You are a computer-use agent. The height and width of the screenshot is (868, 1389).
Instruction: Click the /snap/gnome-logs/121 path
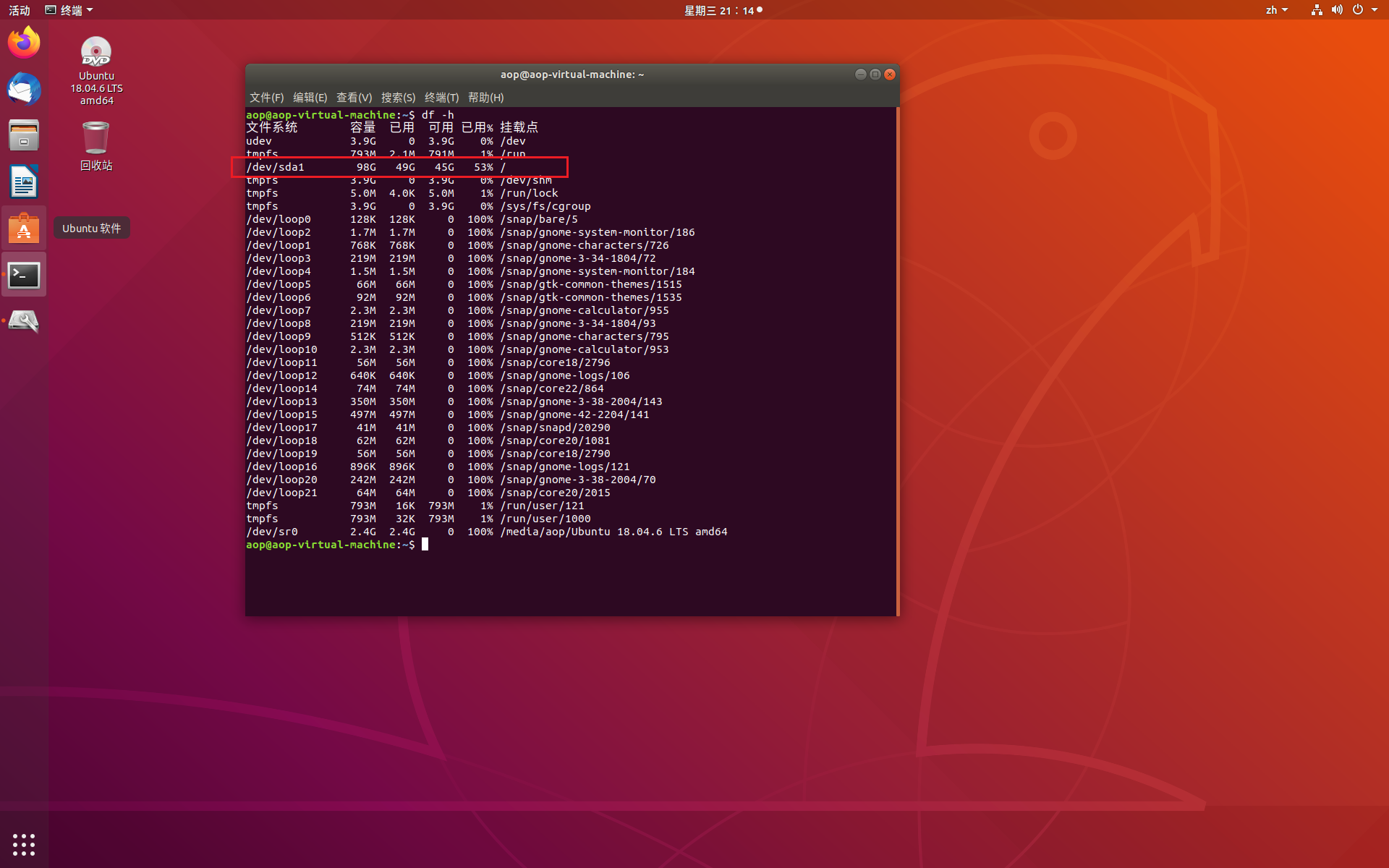pos(565,467)
